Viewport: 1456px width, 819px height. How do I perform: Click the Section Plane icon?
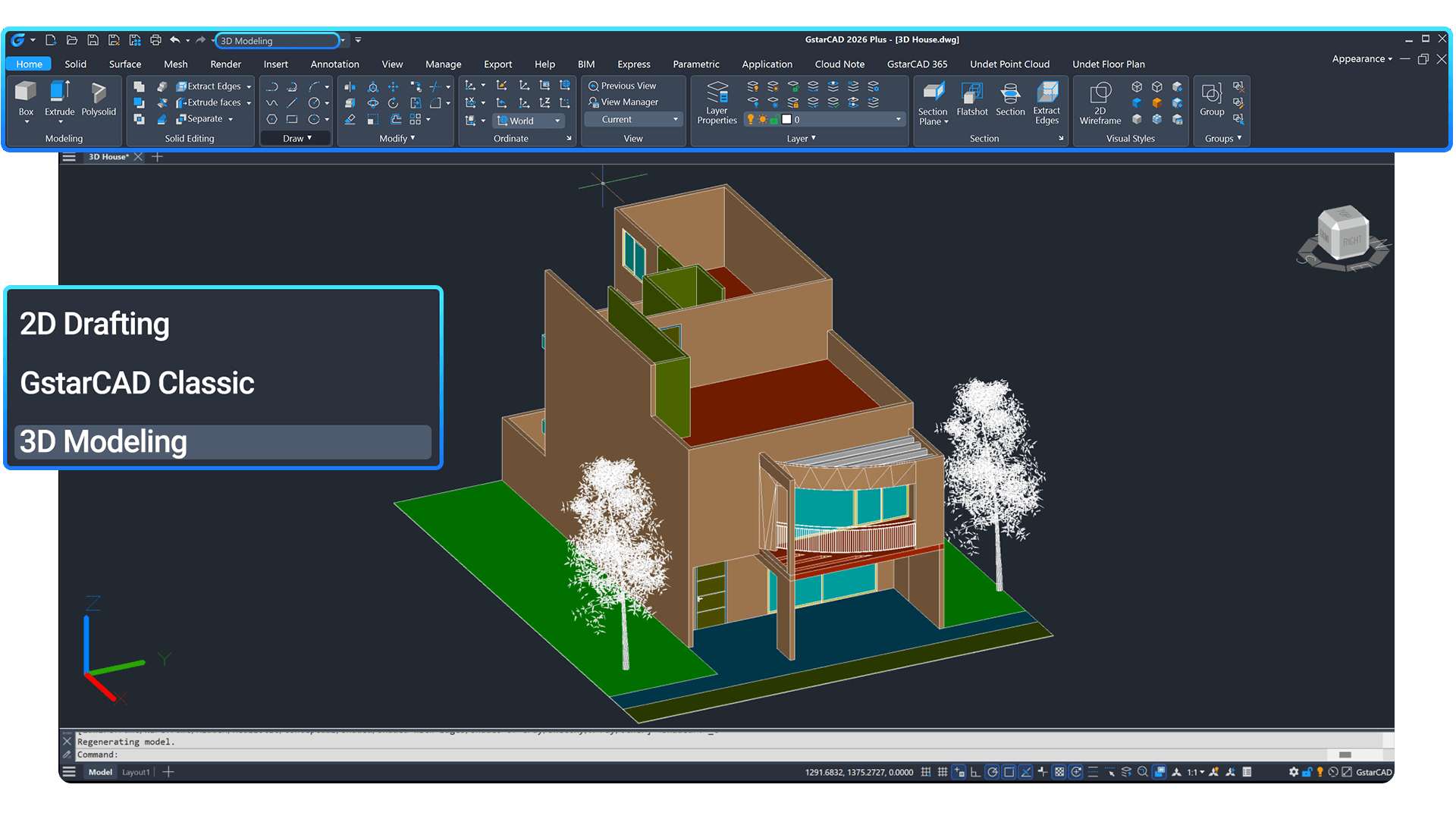coord(933,93)
